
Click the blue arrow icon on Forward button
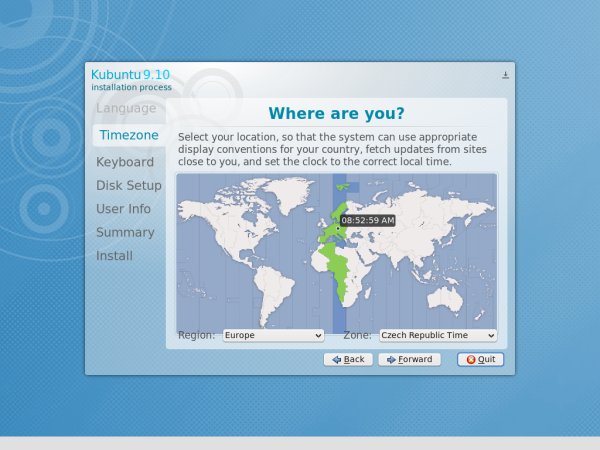pos(391,360)
